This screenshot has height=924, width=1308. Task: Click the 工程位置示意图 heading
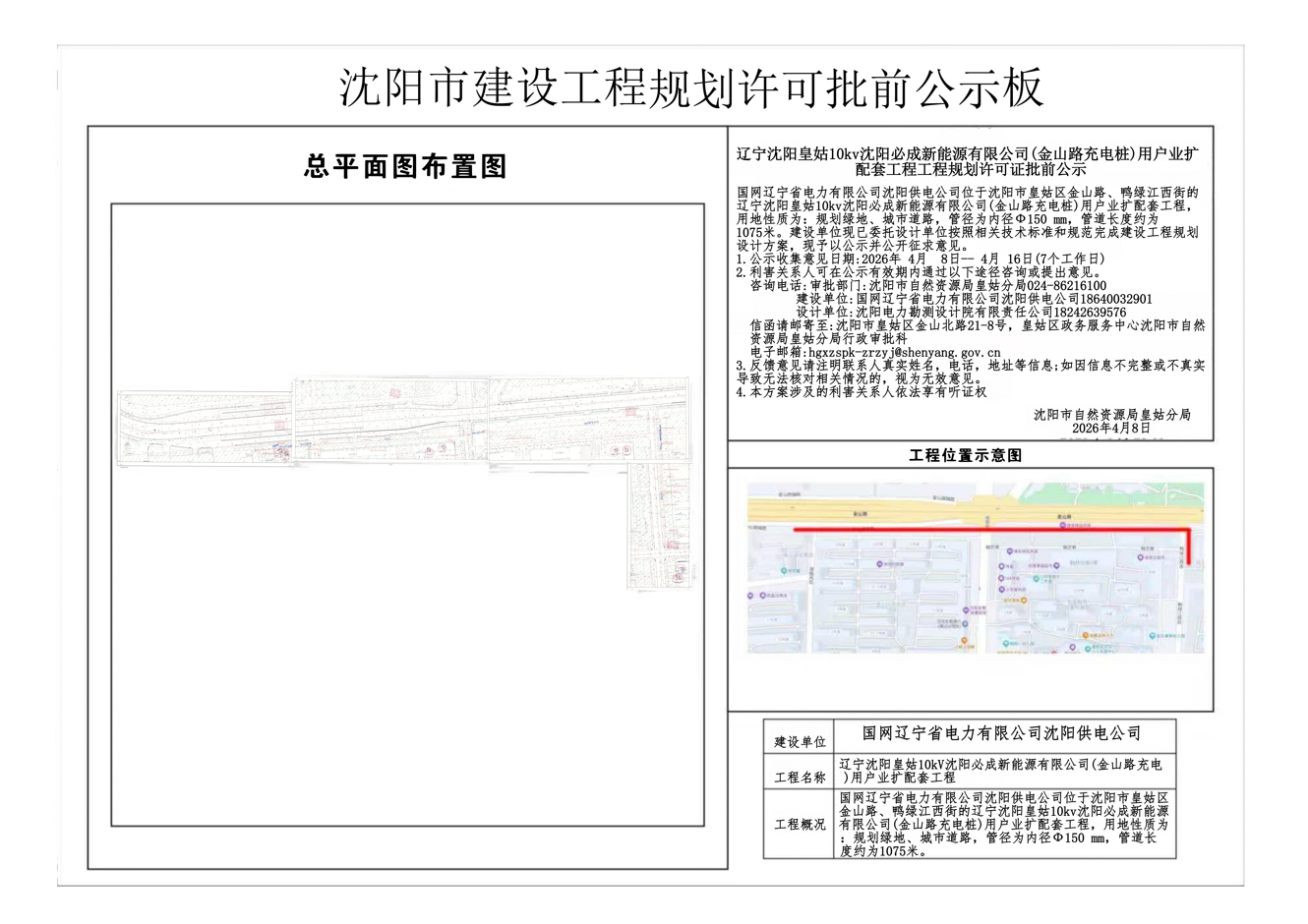[965, 455]
